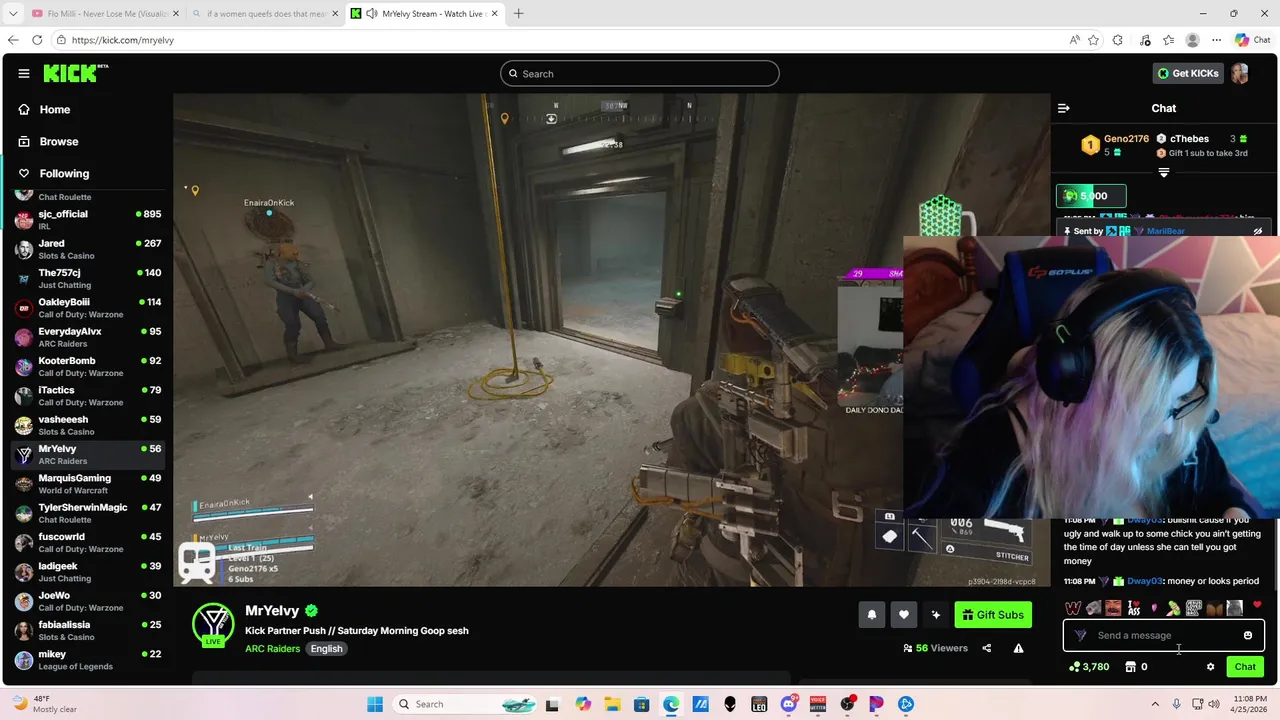
Task: Share the stream via share icon
Action: pyautogui.click(x=987, y=648)
